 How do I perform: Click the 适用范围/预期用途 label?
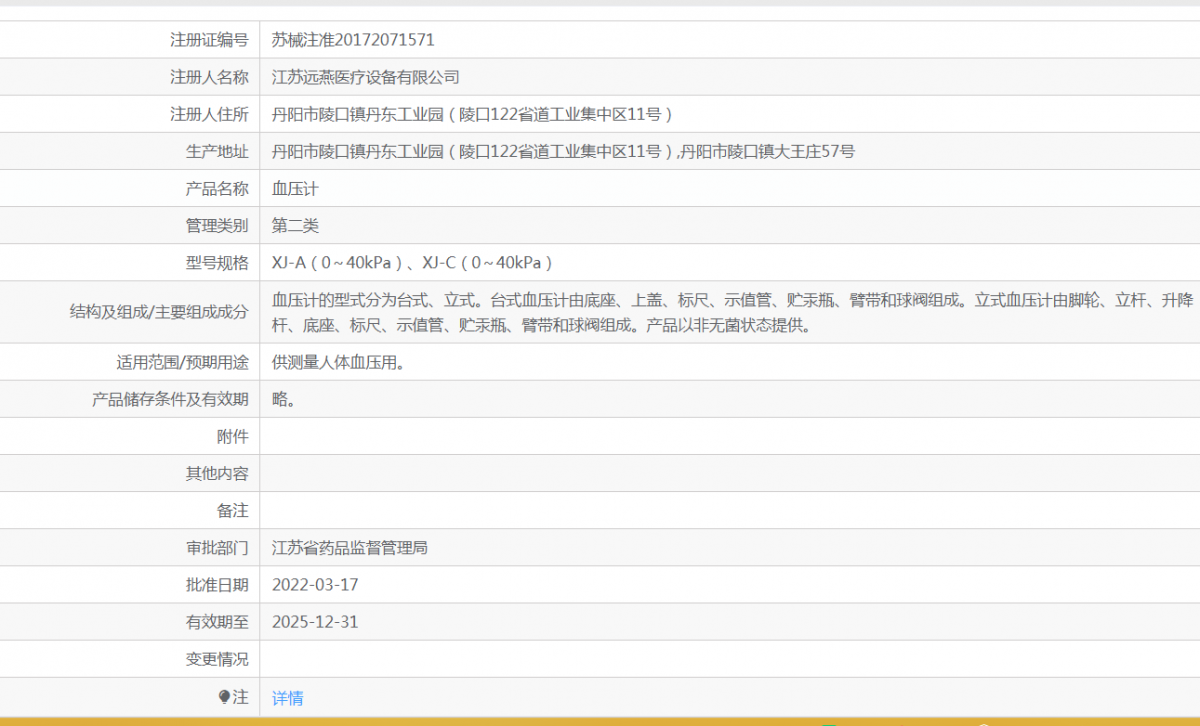click(x=183, y=362)
